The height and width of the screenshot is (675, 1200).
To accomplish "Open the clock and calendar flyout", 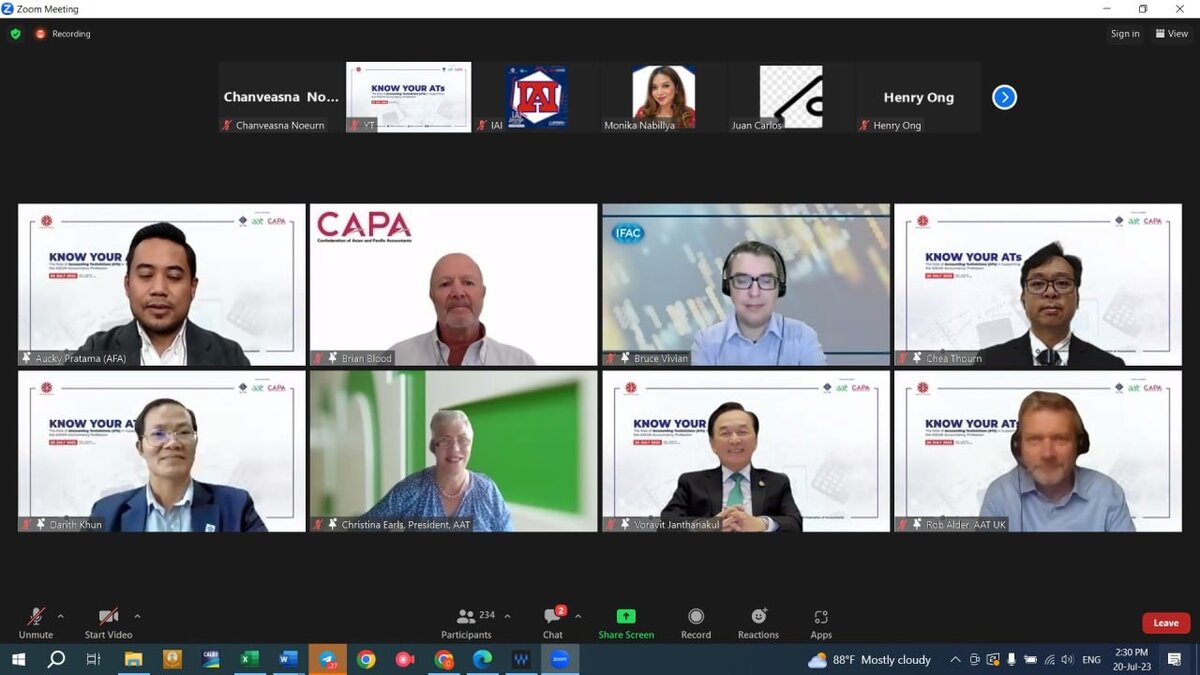I will pyautogui.click(x=1132, y=659).
